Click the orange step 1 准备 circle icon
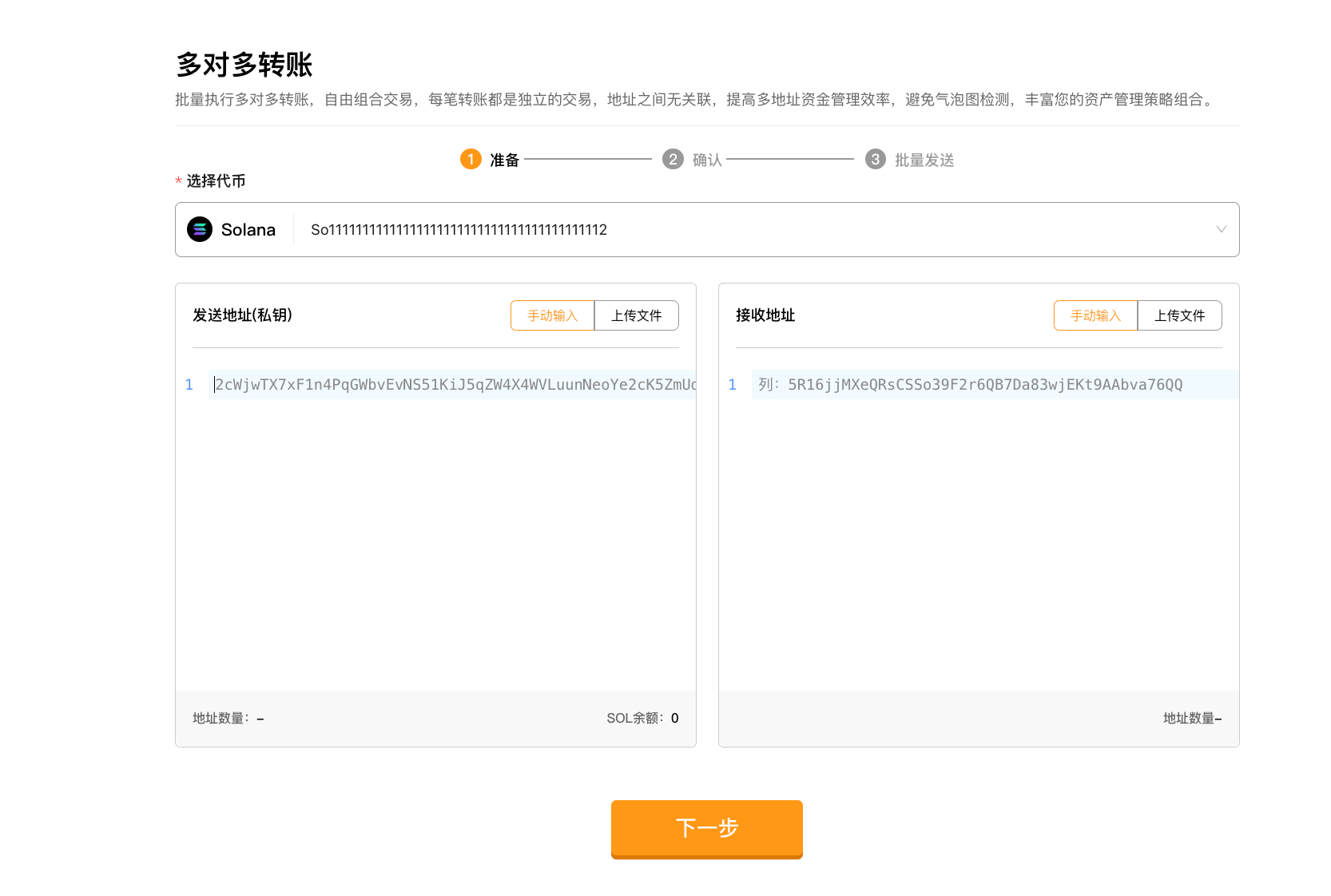Screen dimensions: 1331x896 [471, 159]
